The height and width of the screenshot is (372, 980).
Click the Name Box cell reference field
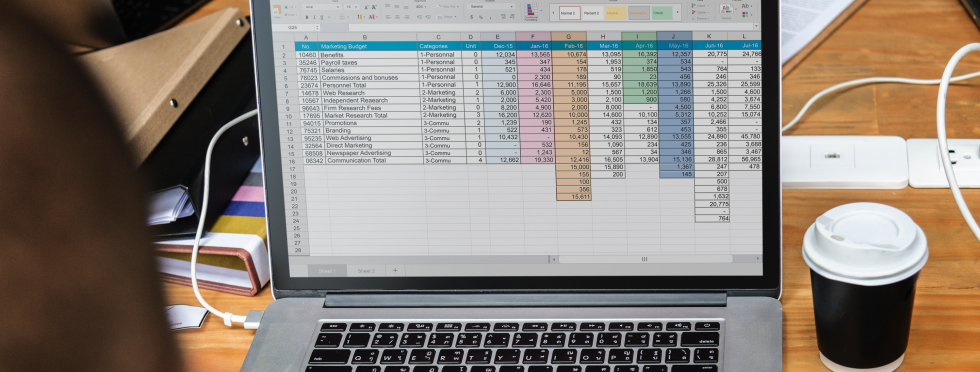tap(292, 28)
